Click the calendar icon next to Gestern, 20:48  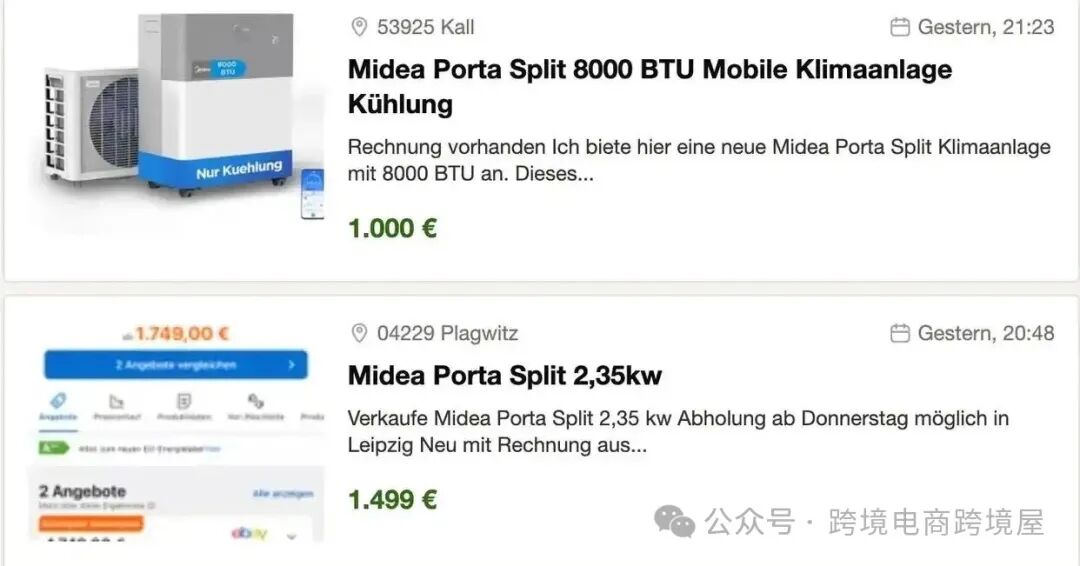point(900,333)
